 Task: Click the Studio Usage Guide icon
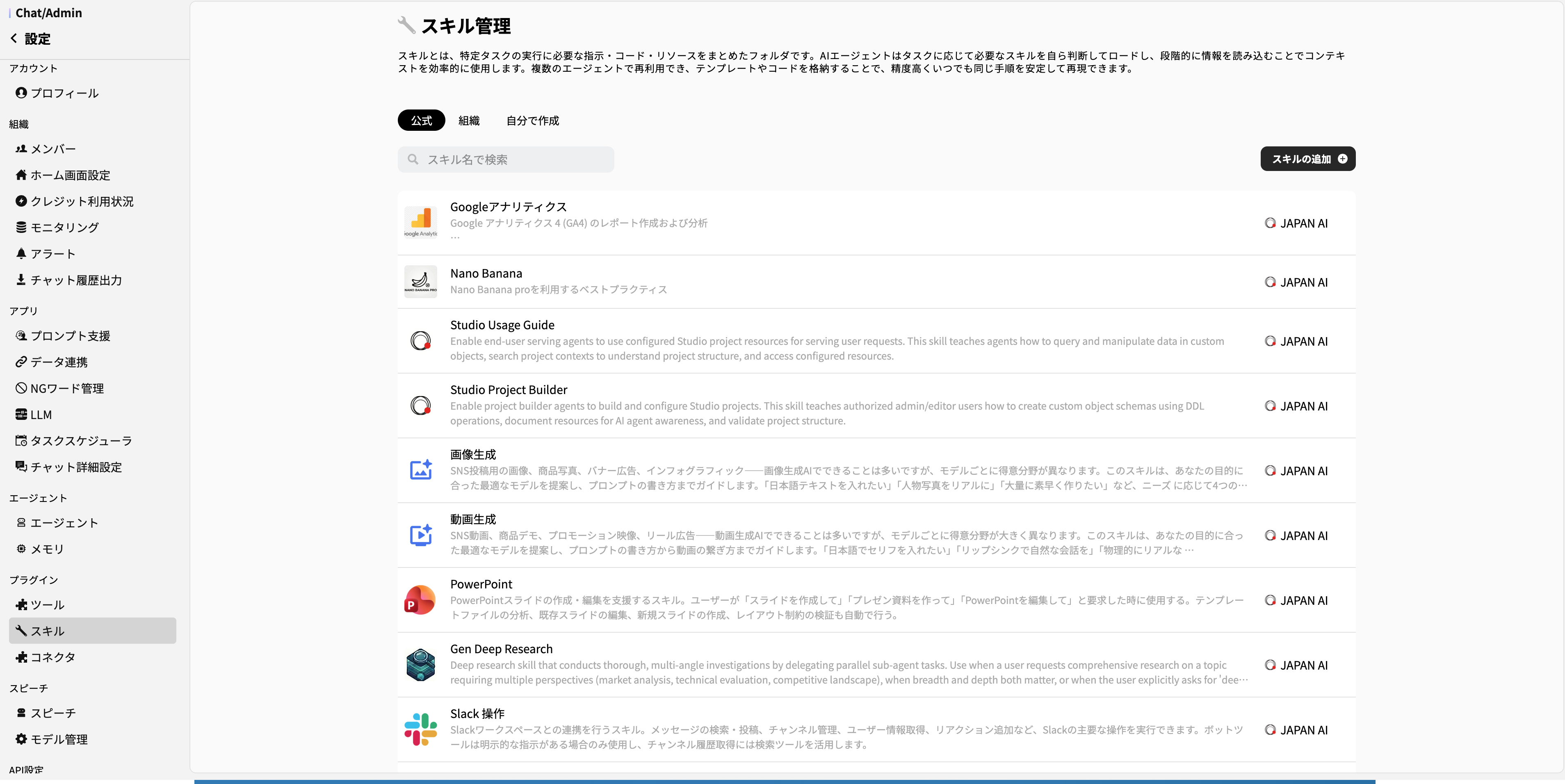pos(420,341)
